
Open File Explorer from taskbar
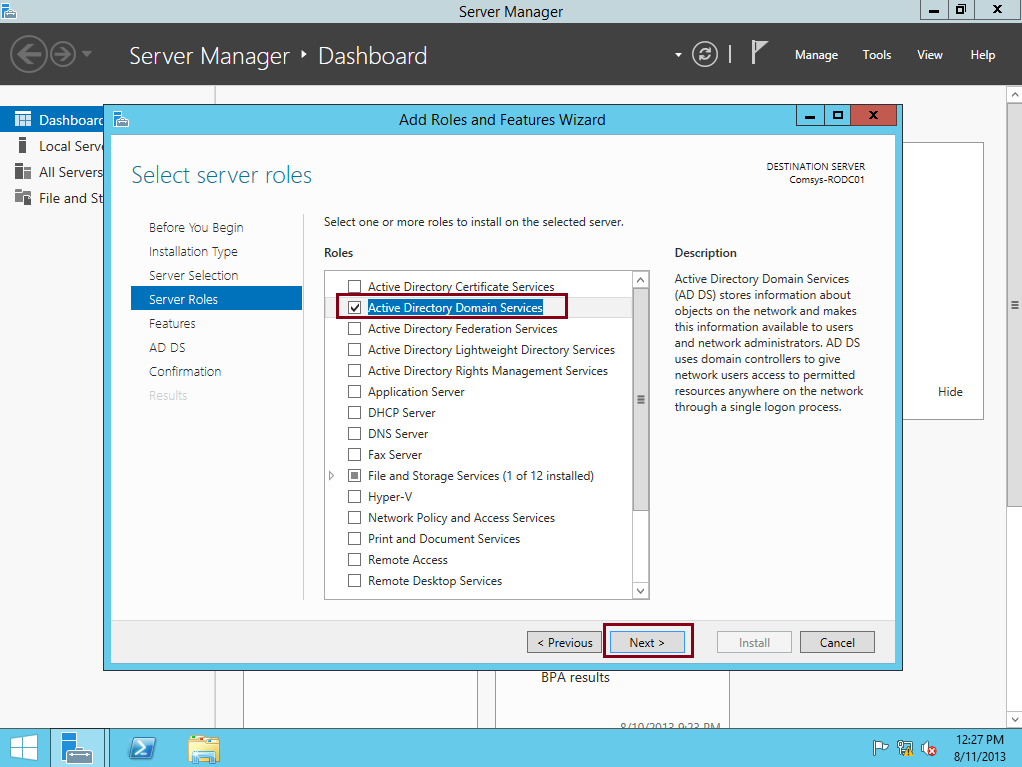(x=204, y=748)
